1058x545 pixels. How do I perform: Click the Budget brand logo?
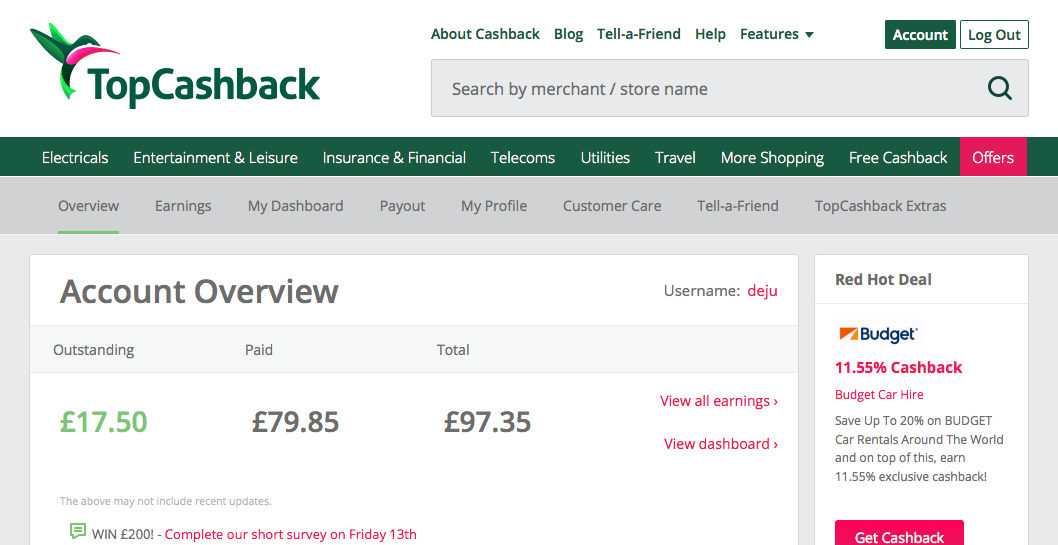[878, 334]
